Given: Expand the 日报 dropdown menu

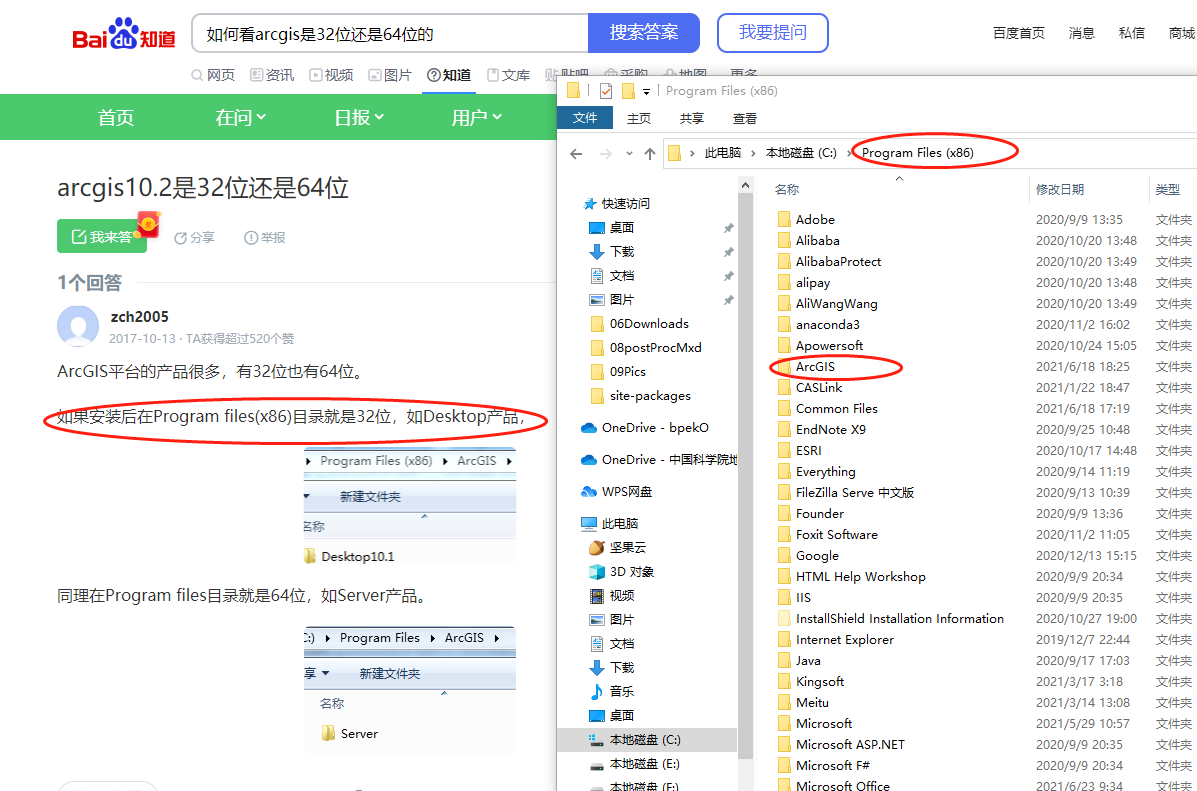Looking at the screenshot, I should click(359, 117).
